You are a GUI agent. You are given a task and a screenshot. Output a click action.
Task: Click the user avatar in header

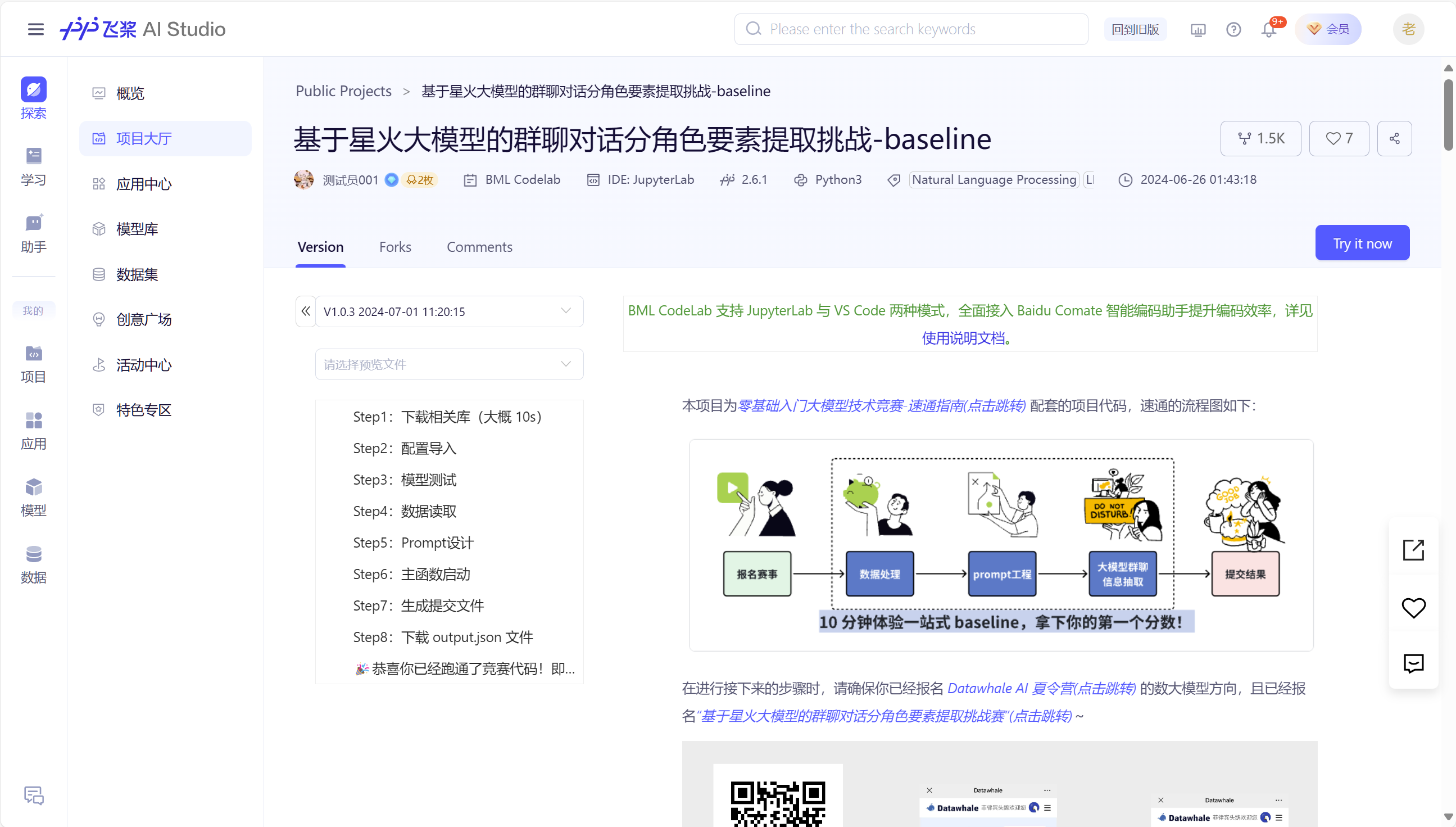click(1408, 29)
